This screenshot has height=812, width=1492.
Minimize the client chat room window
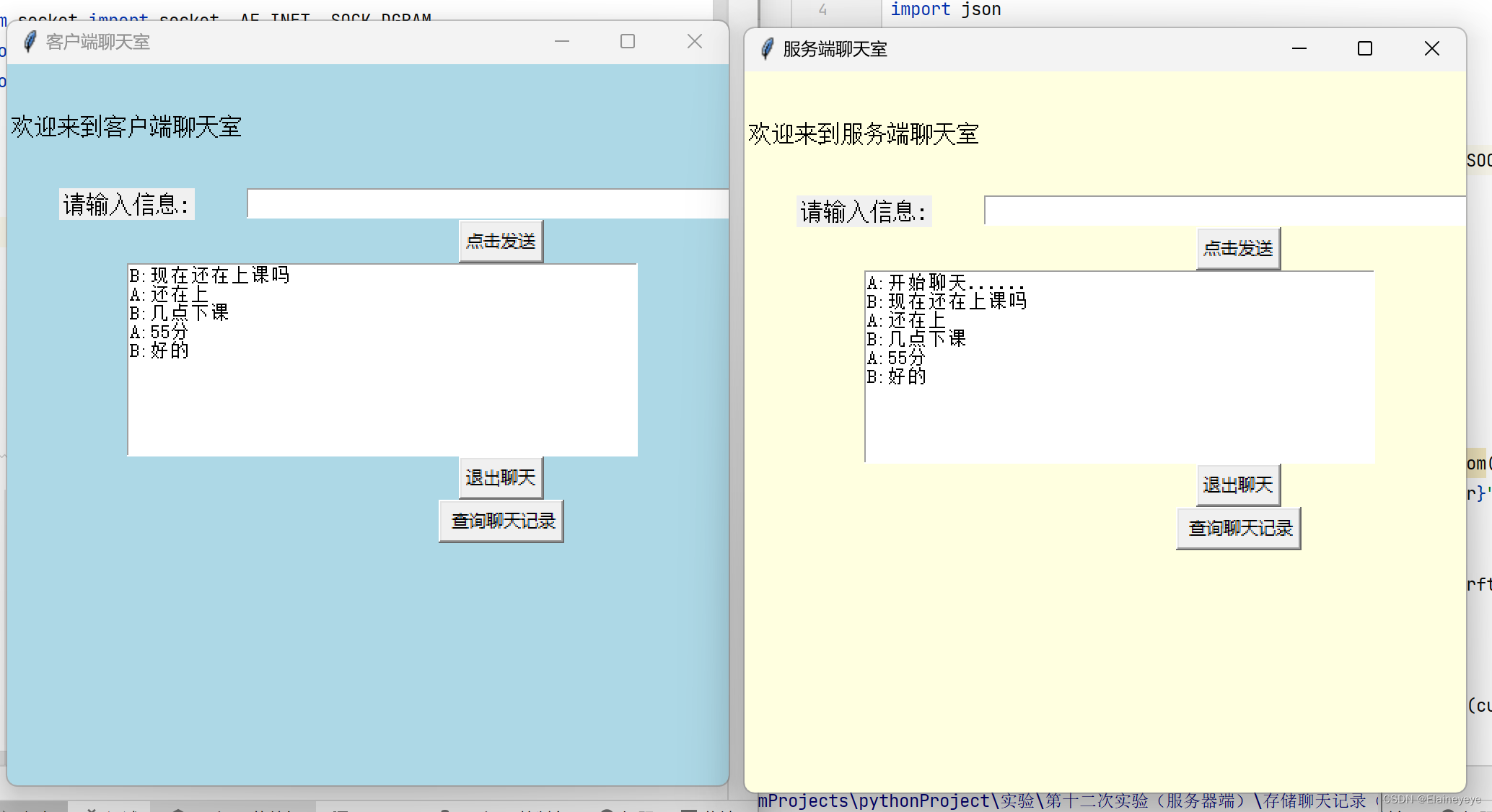point(561,42)
